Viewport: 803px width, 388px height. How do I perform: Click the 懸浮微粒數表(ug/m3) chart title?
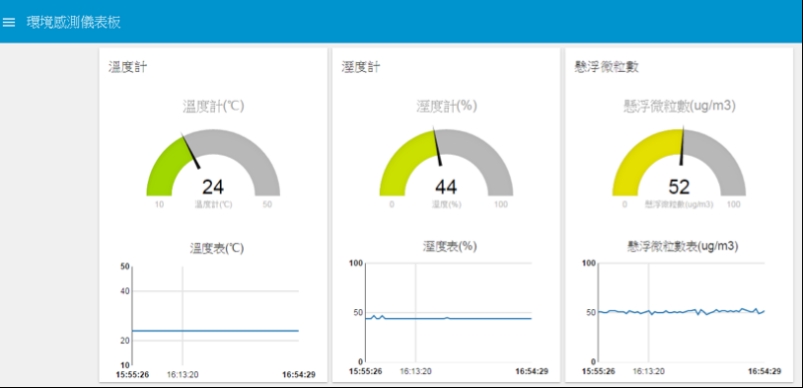pos(683,246)
